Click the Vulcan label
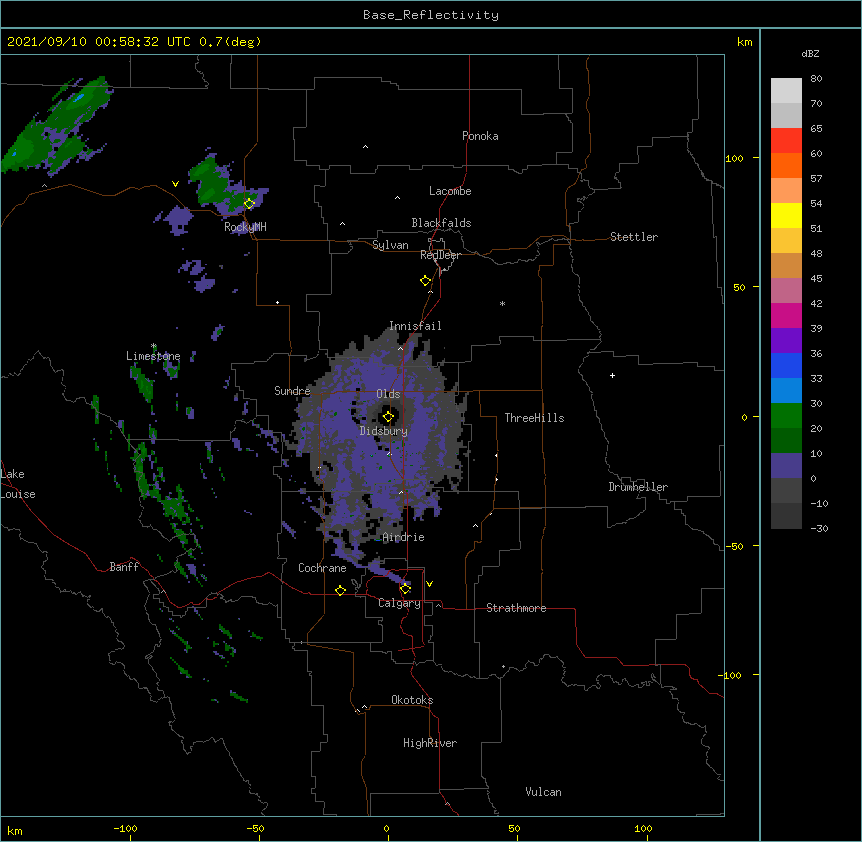 pos(543,792)
